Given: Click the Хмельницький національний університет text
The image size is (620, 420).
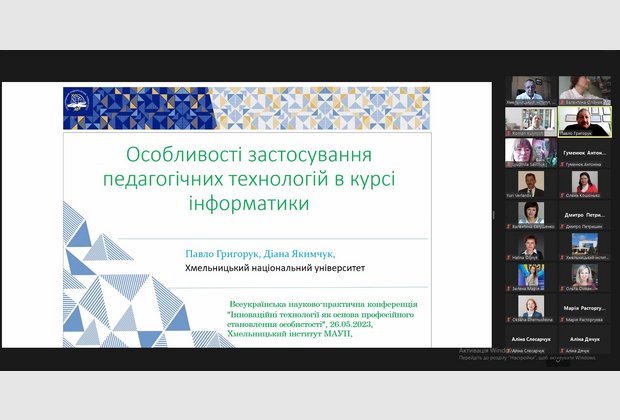Looking at the screenshot, I should click(276, 268).
